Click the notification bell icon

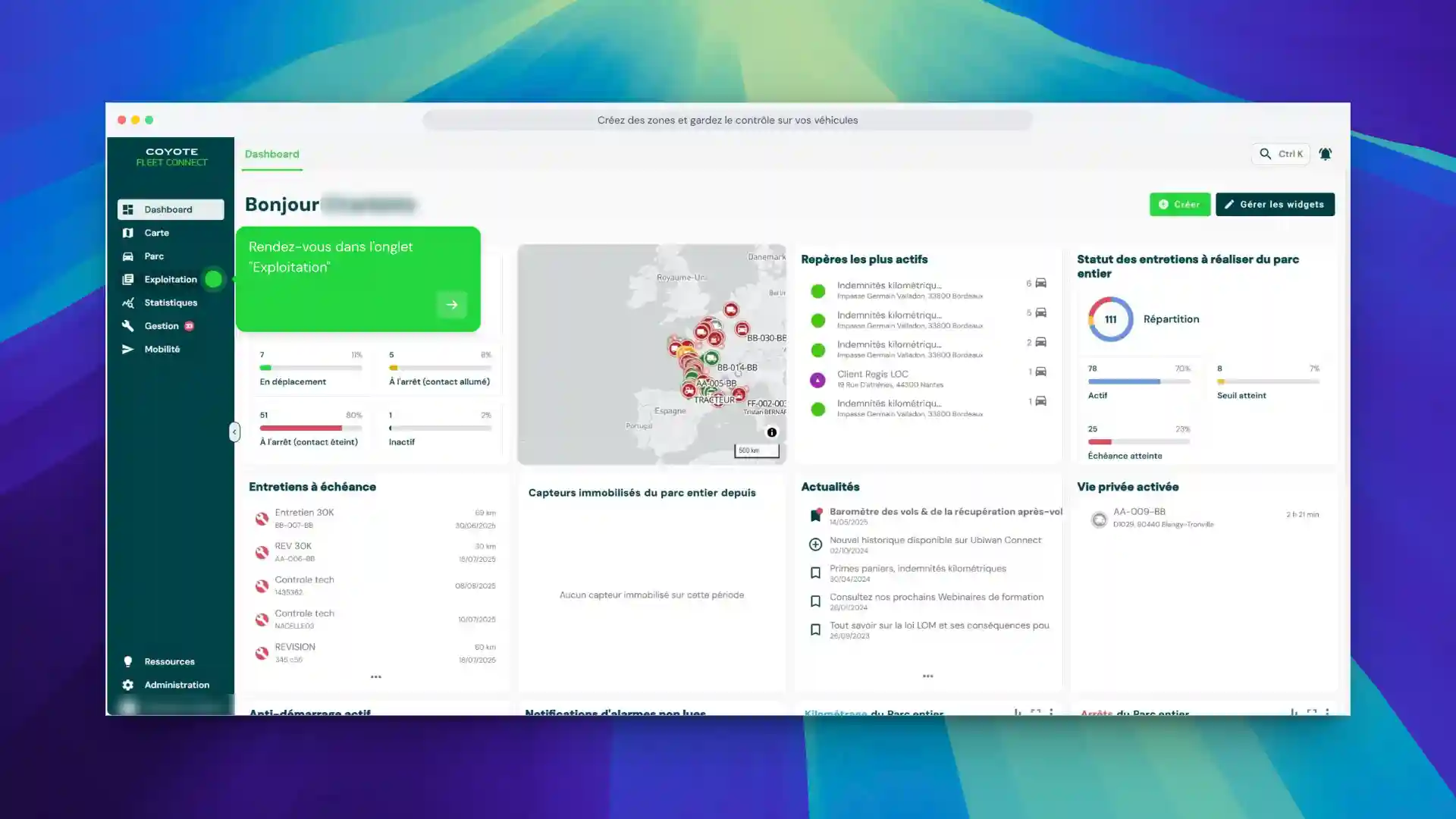1325,154
